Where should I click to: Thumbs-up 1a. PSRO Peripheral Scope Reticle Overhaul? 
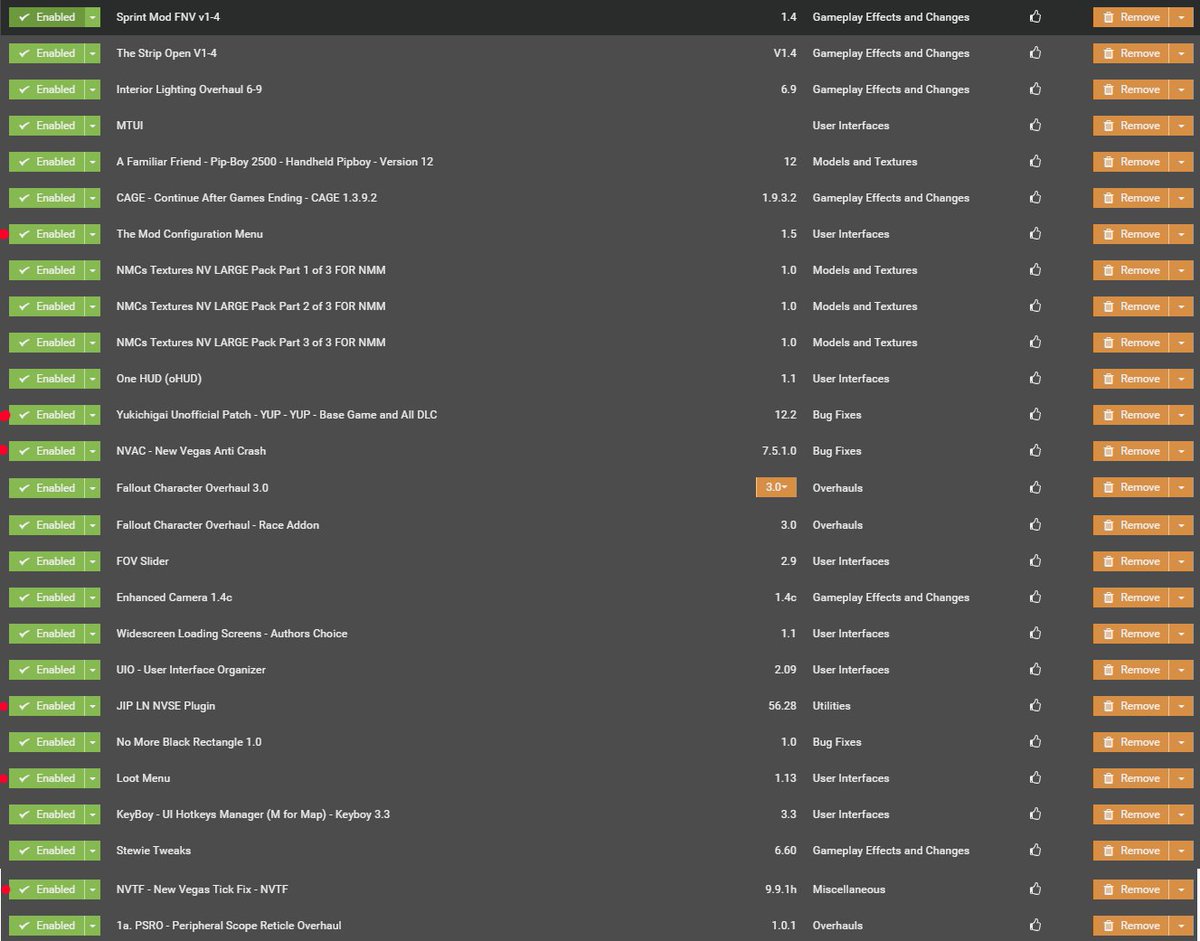[1035, 925]
